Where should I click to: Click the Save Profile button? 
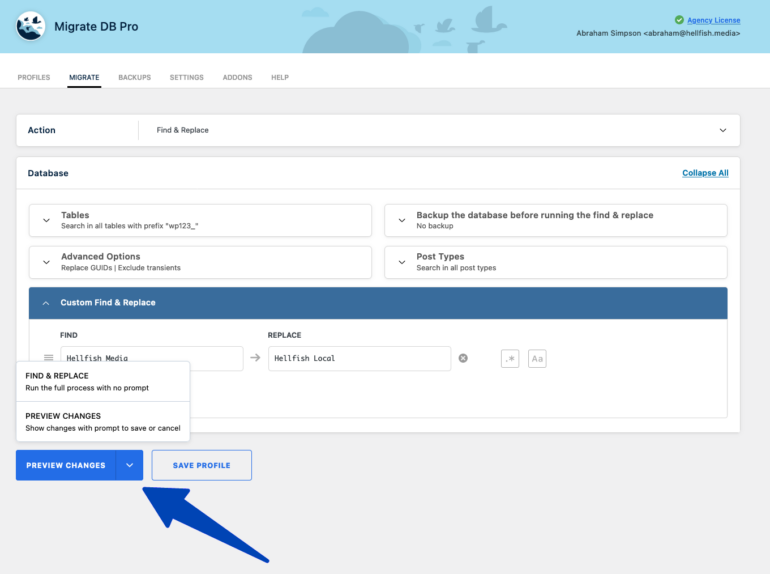(201, 465)
